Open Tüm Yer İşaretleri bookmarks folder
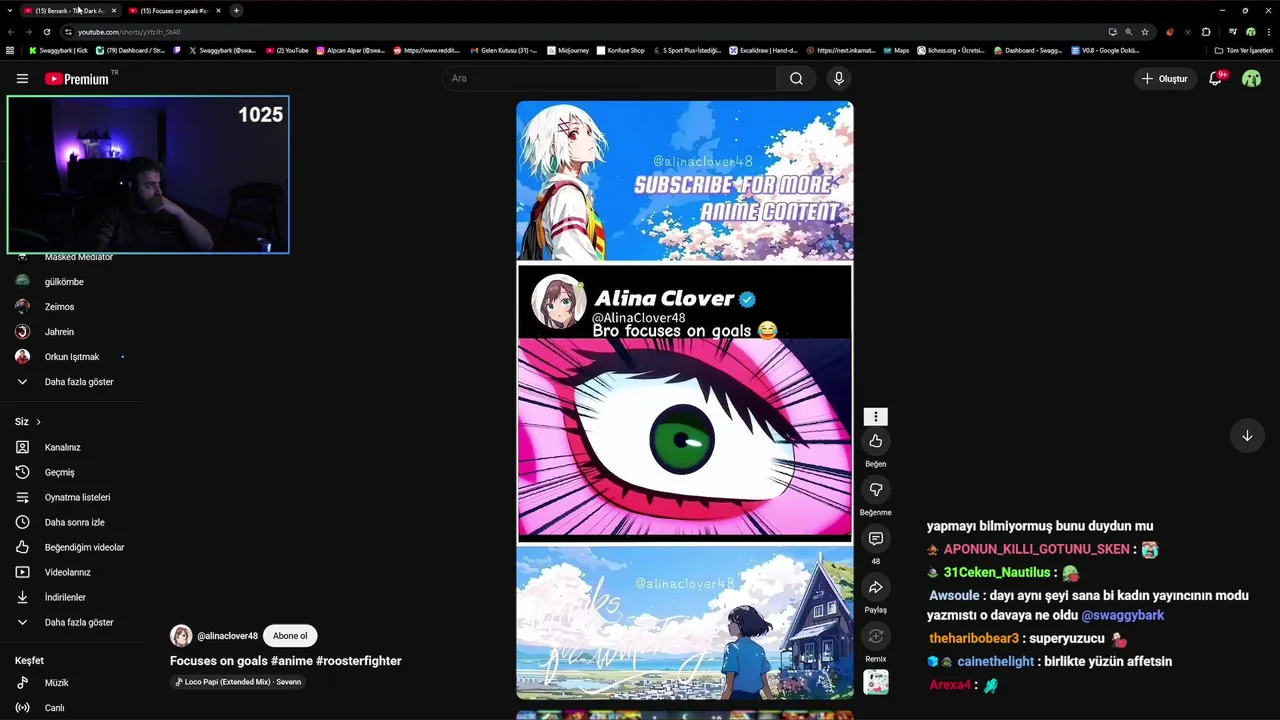Viewport: 1280px width, 720px height. pos(1243,50)
